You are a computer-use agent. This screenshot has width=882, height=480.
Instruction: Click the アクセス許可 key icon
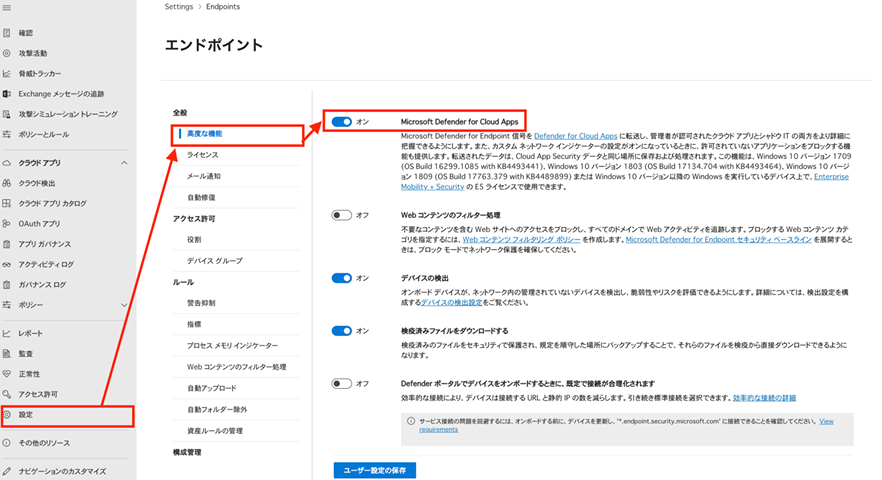[x=7, y=394]
